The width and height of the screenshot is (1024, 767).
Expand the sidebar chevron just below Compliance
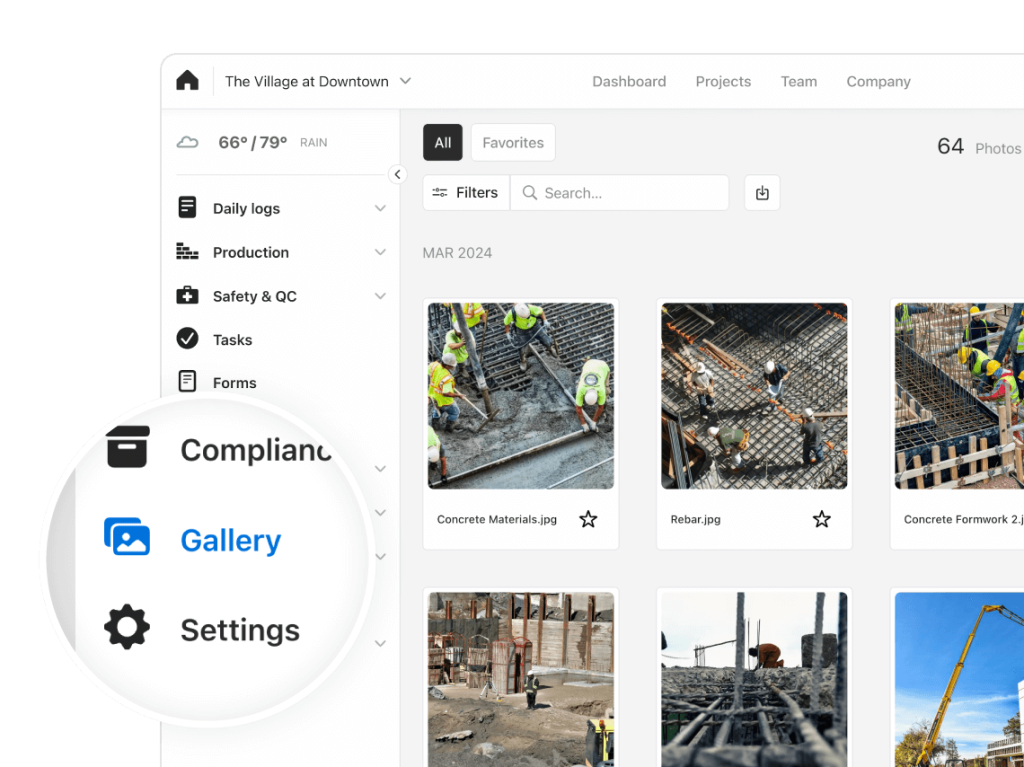point(380,468)
